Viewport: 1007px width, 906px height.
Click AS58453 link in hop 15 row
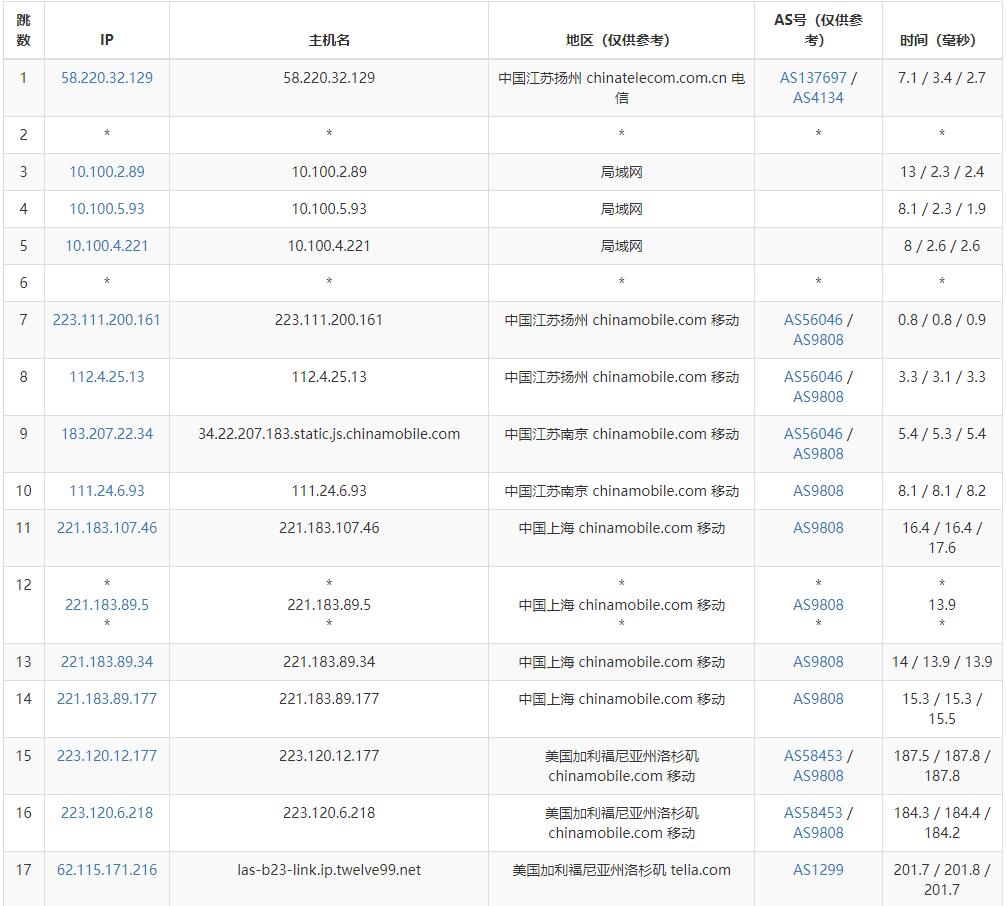click(x=813, y=756)
